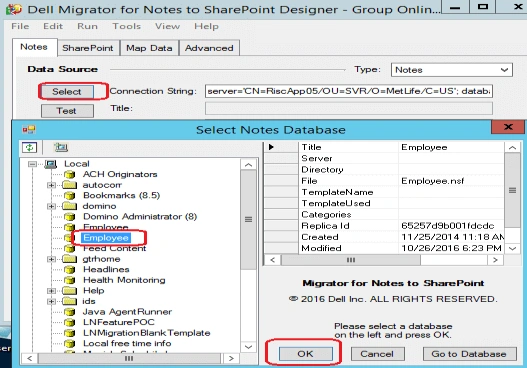Click tree vertical scrollbar up arrow
Viewport: 527px width, 368px height.
coord(248,165)
